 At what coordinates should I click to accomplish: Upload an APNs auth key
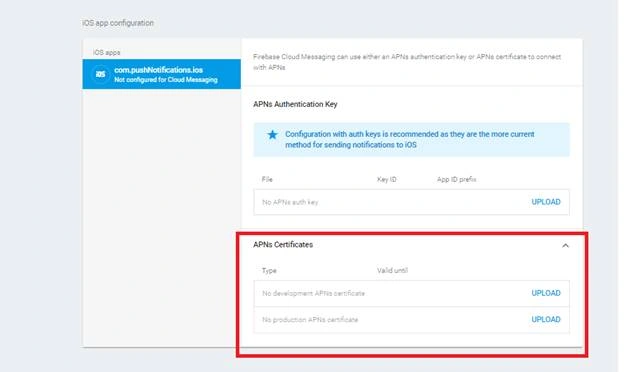(546, 202)
